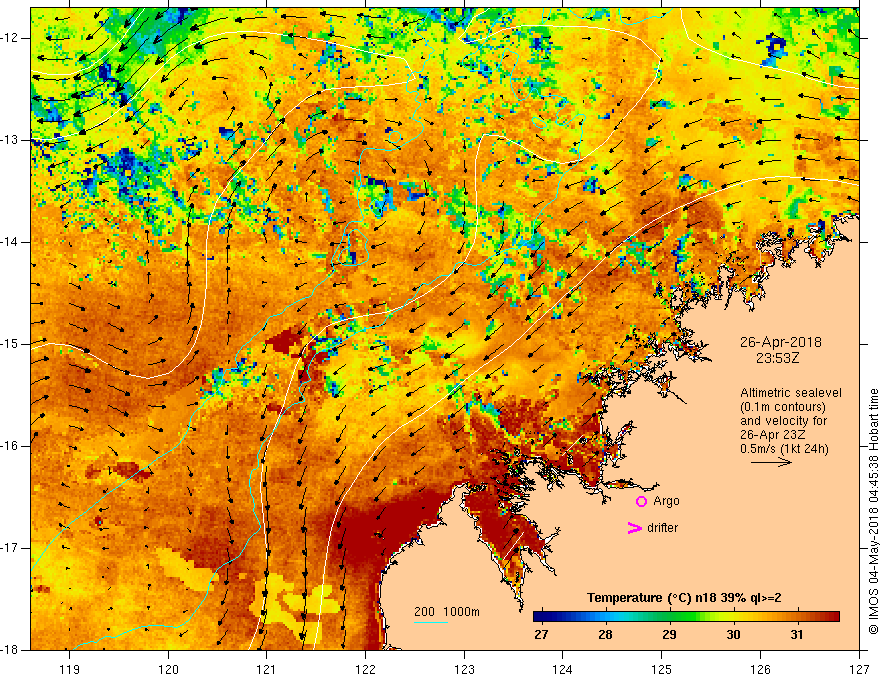Click latitude axis label -12
This screenshot has width=880, height=680.
(10, 38)
